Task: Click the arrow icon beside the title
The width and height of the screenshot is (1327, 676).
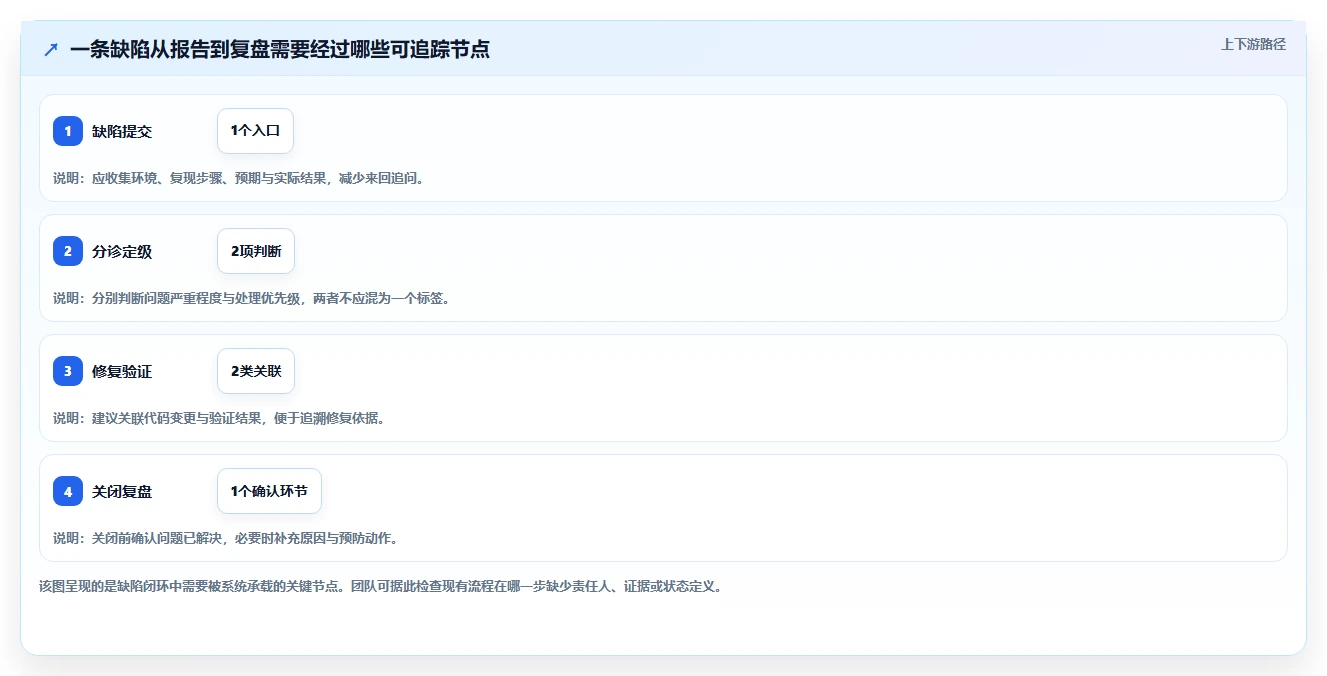Action: pyautogui.click(x=51, y=49)
